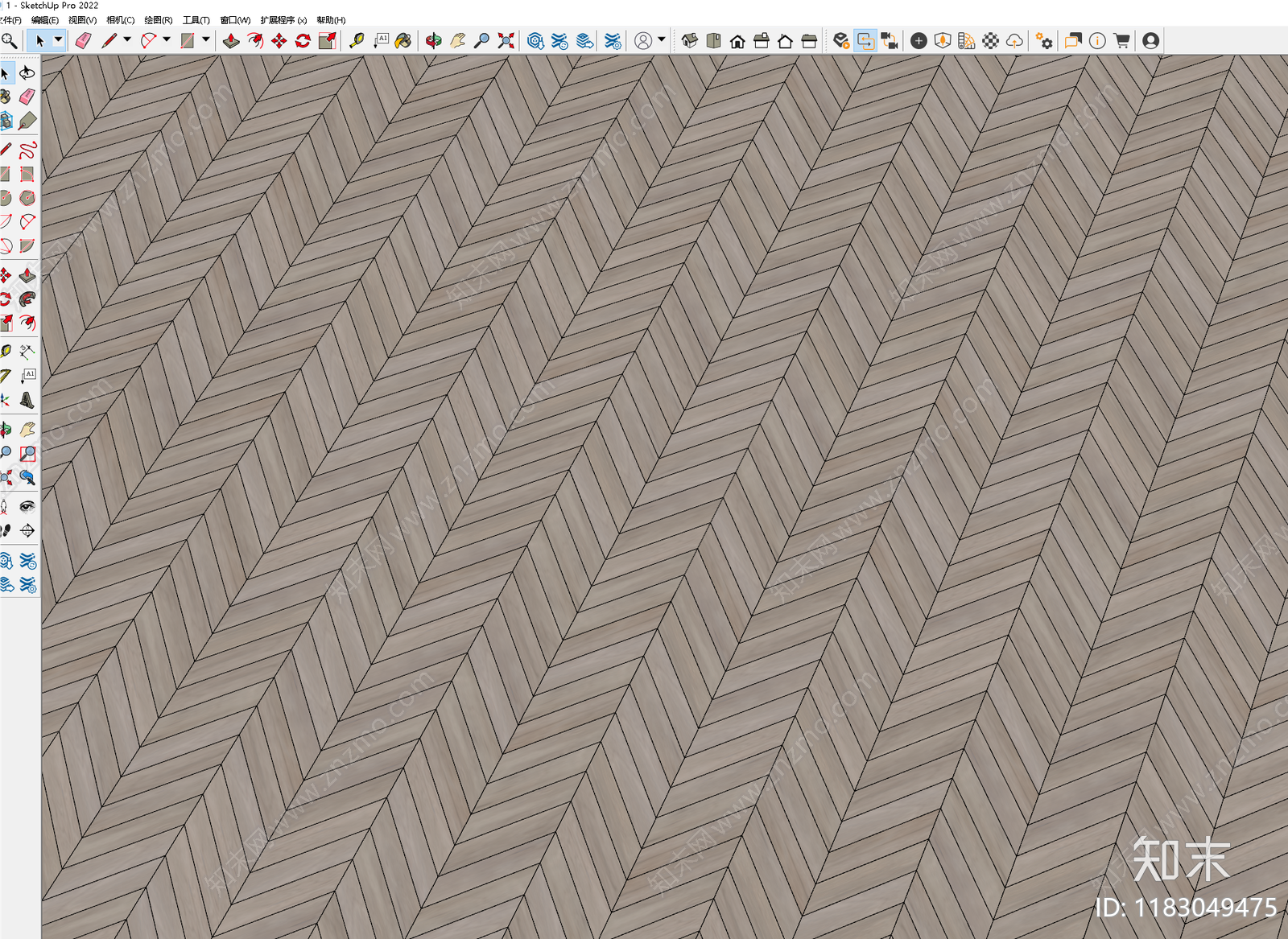The image size is (1288, 939).
Task: Click the user sign-in circle icon
Action: 643,40
